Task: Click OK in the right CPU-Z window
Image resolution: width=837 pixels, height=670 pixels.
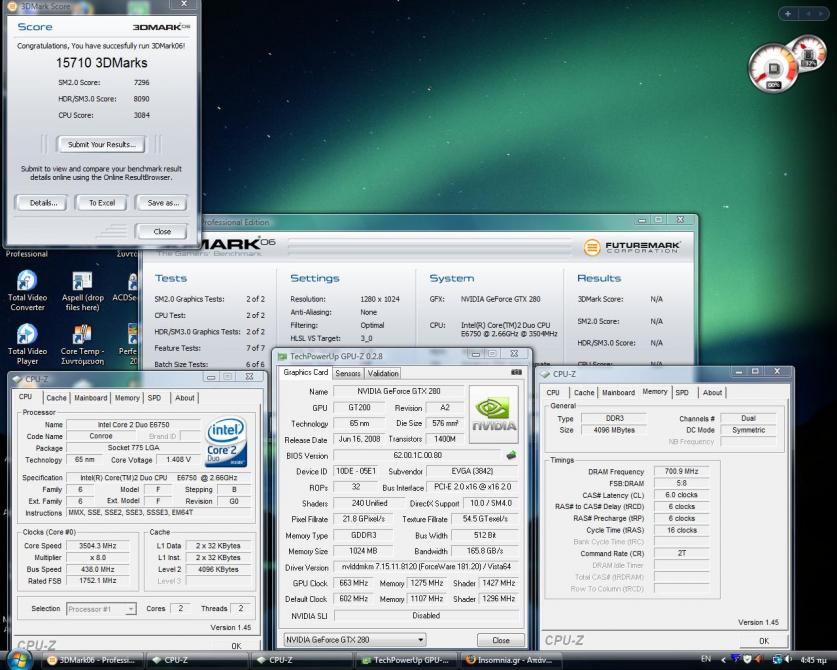Action: [764, 641]
